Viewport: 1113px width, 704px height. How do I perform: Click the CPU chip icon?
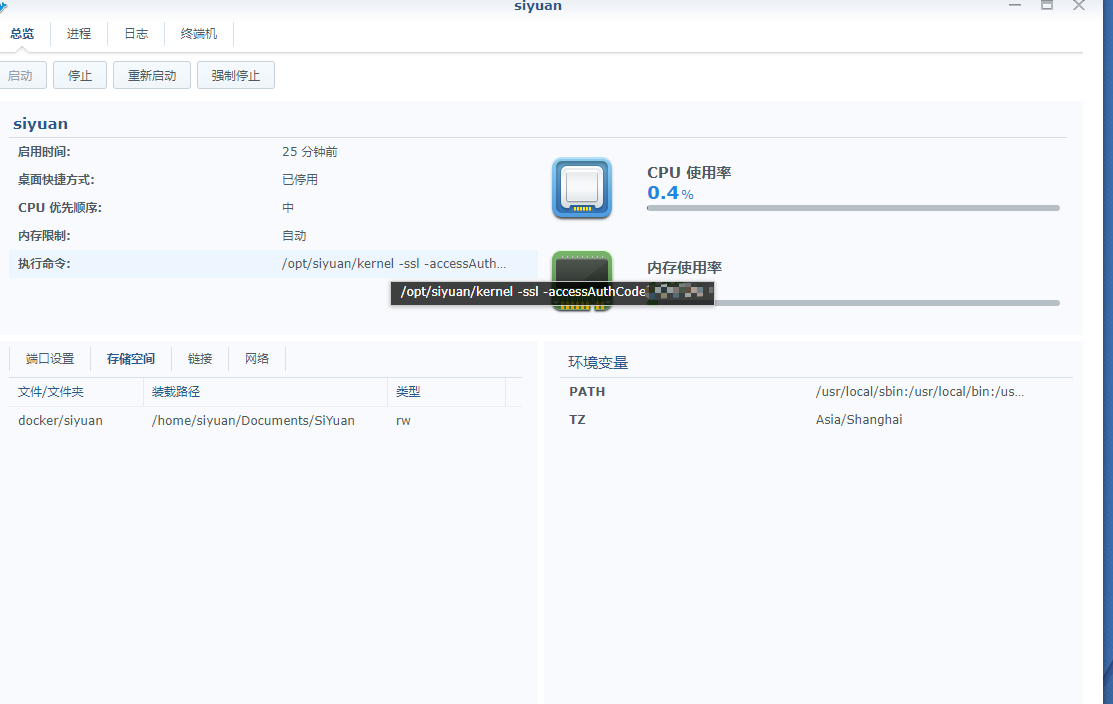pos(581,188)
